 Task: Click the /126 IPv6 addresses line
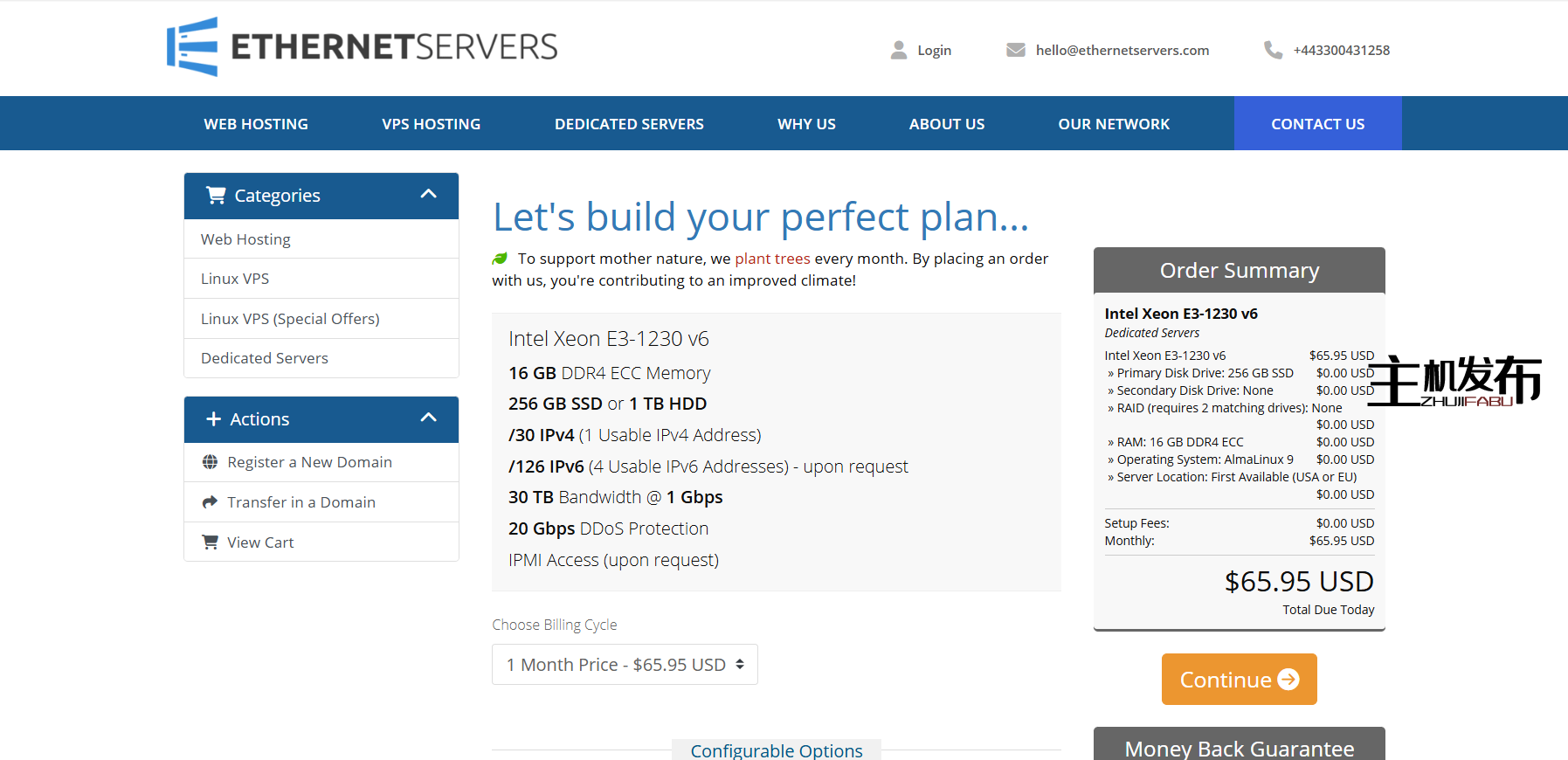(x=708, y=466)
